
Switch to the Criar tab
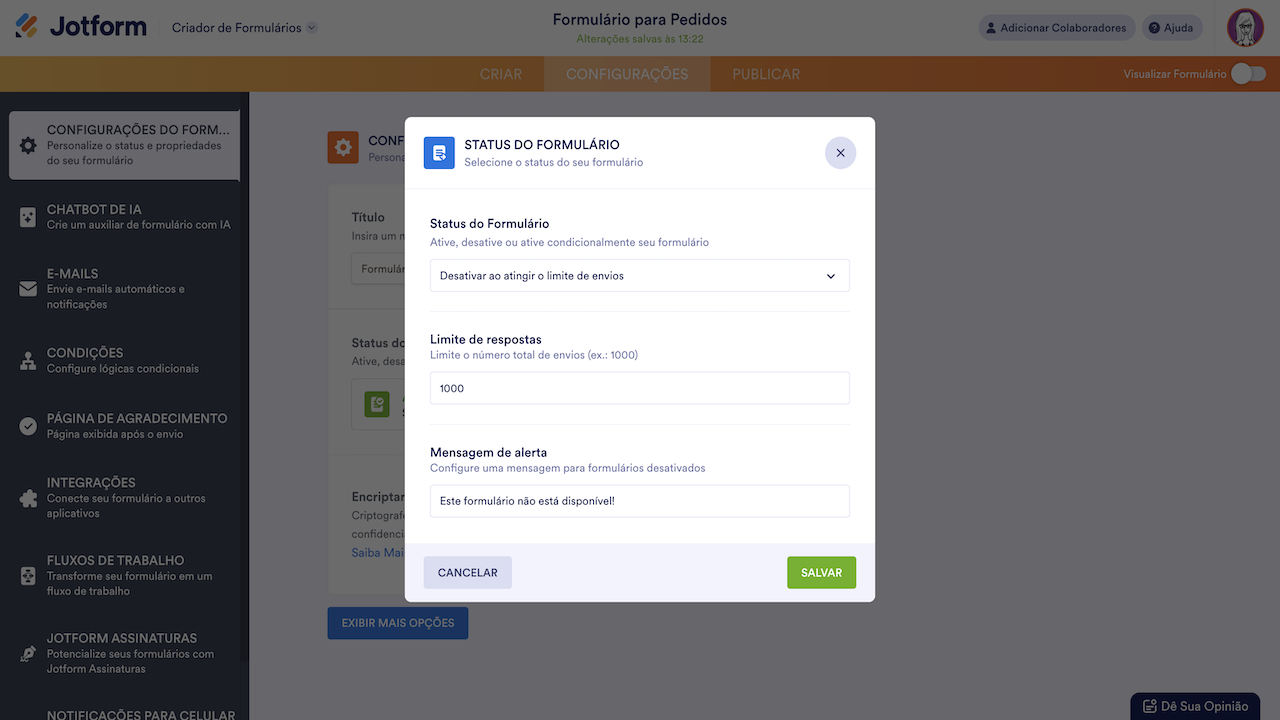point(501,74)
